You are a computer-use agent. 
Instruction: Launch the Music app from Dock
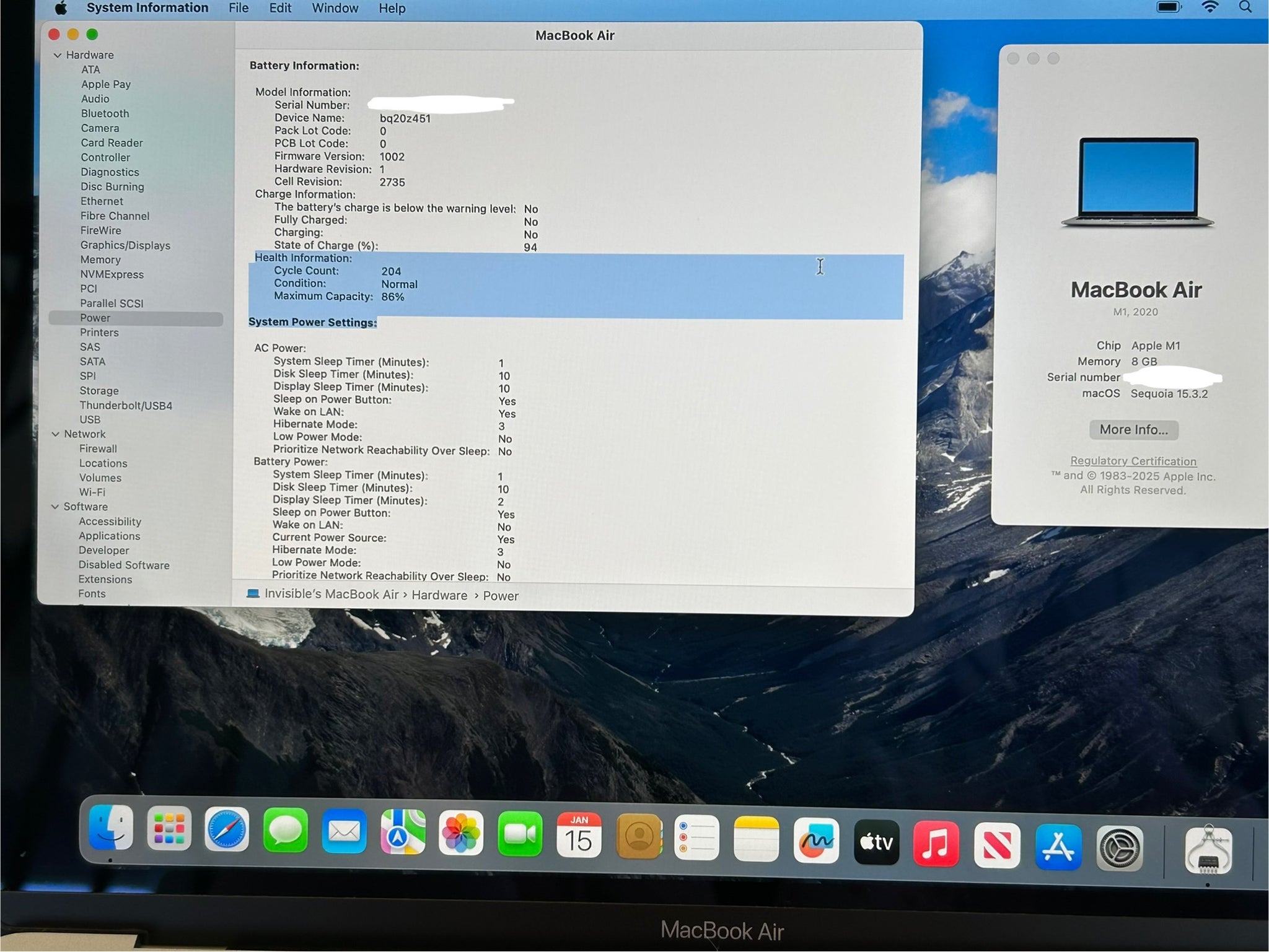click(936, 844)
